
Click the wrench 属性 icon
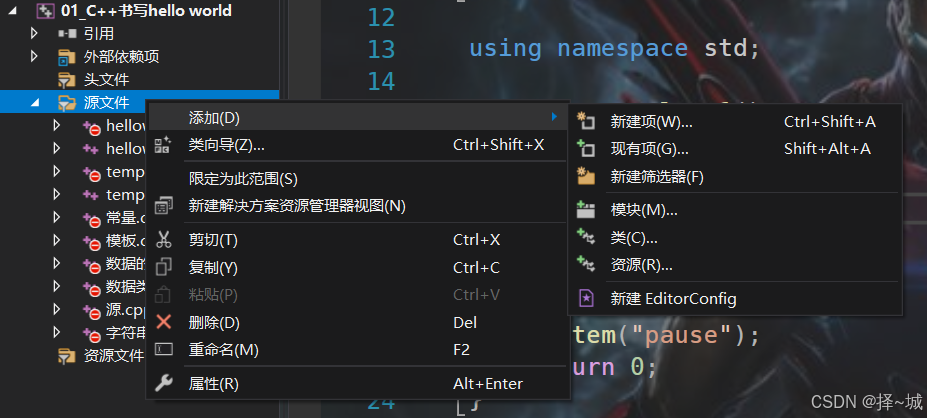tap(163, 384)
